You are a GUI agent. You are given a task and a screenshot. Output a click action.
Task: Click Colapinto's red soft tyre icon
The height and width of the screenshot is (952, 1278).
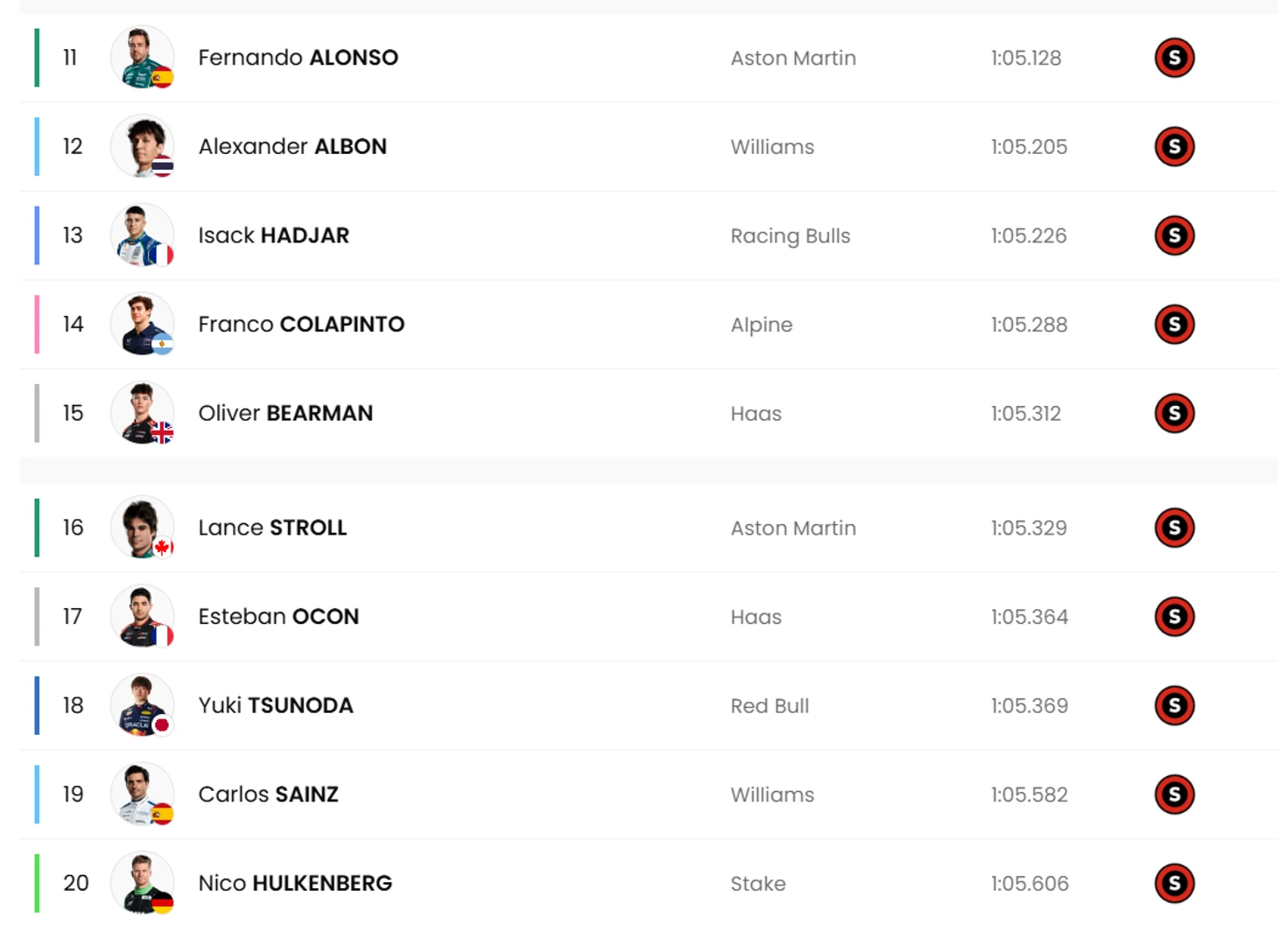coord(1174,325)
